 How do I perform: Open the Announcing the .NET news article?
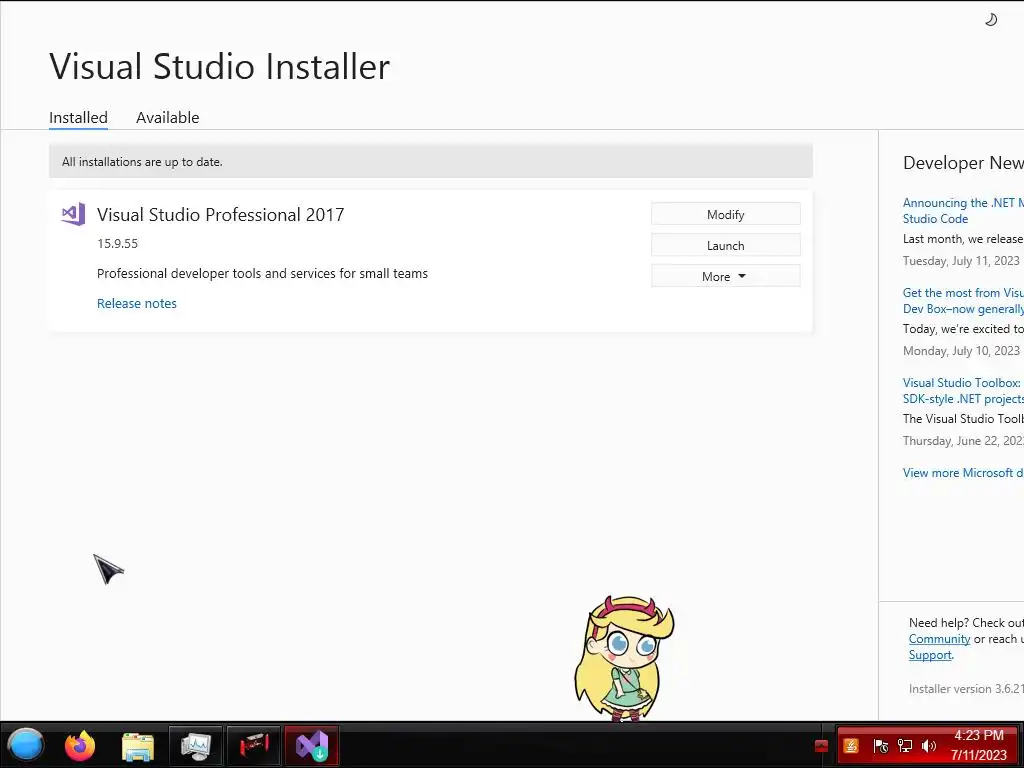[x=963, y=210]
